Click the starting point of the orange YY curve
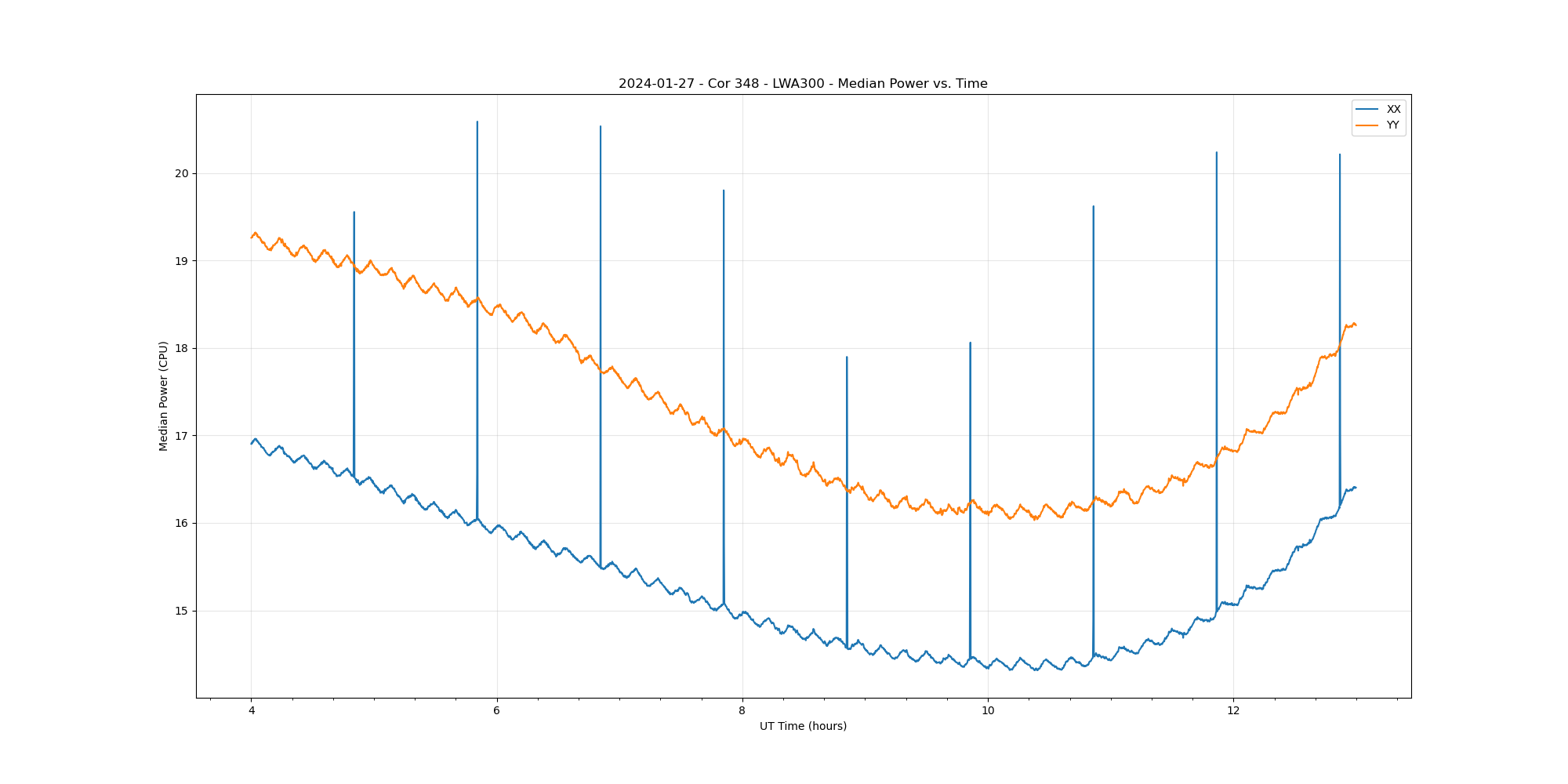The width and height of the screenshot is (1568, 784). [x=252, y=237]
